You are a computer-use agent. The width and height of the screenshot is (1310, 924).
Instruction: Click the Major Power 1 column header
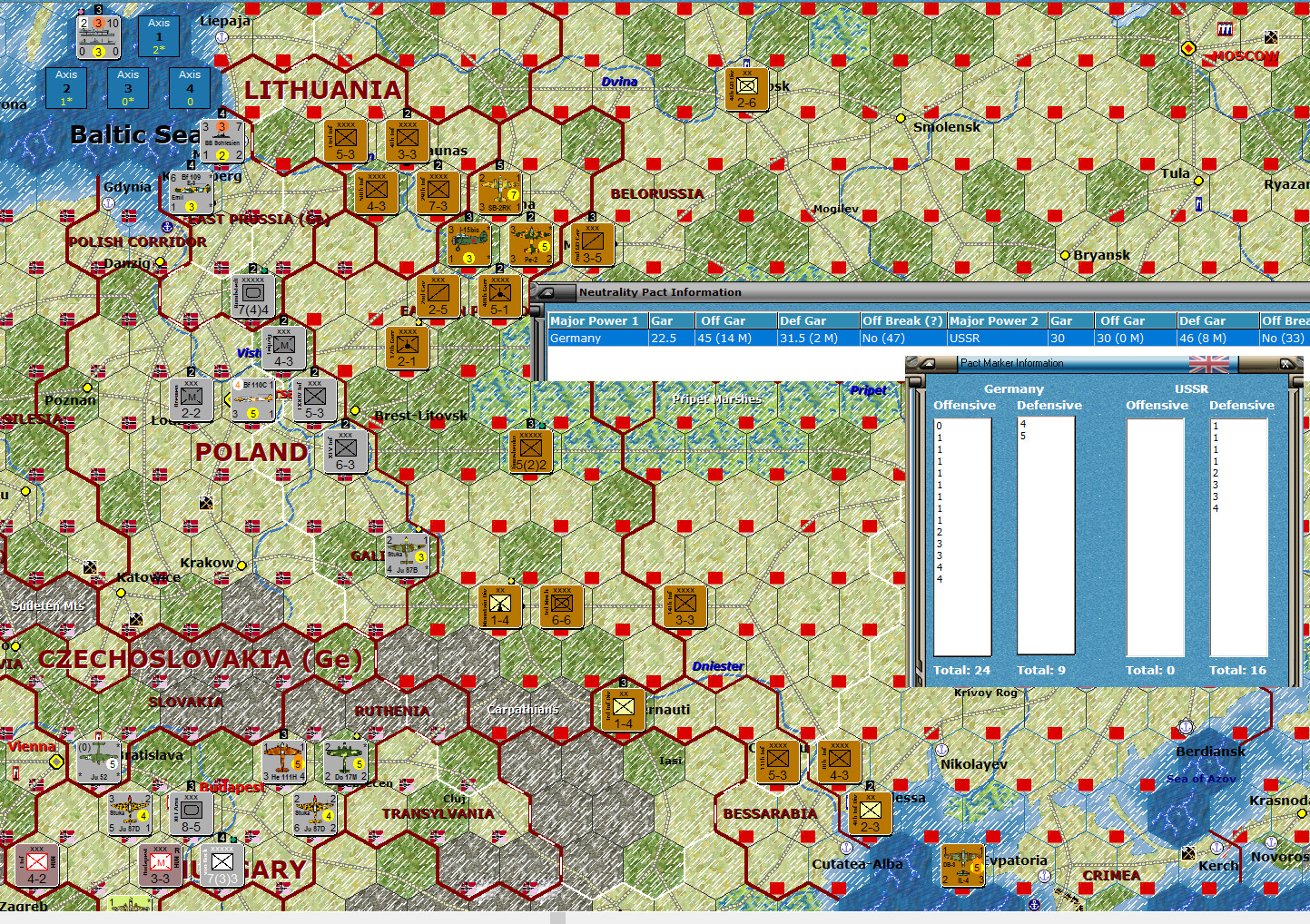point(598,320)
